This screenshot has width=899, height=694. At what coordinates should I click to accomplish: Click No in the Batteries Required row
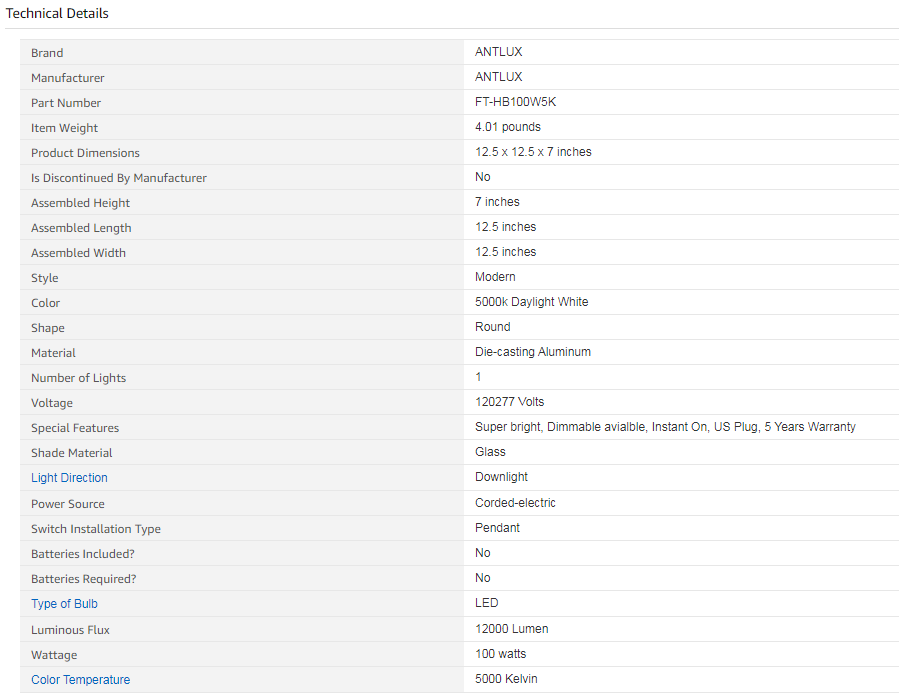tap(483, 578)
